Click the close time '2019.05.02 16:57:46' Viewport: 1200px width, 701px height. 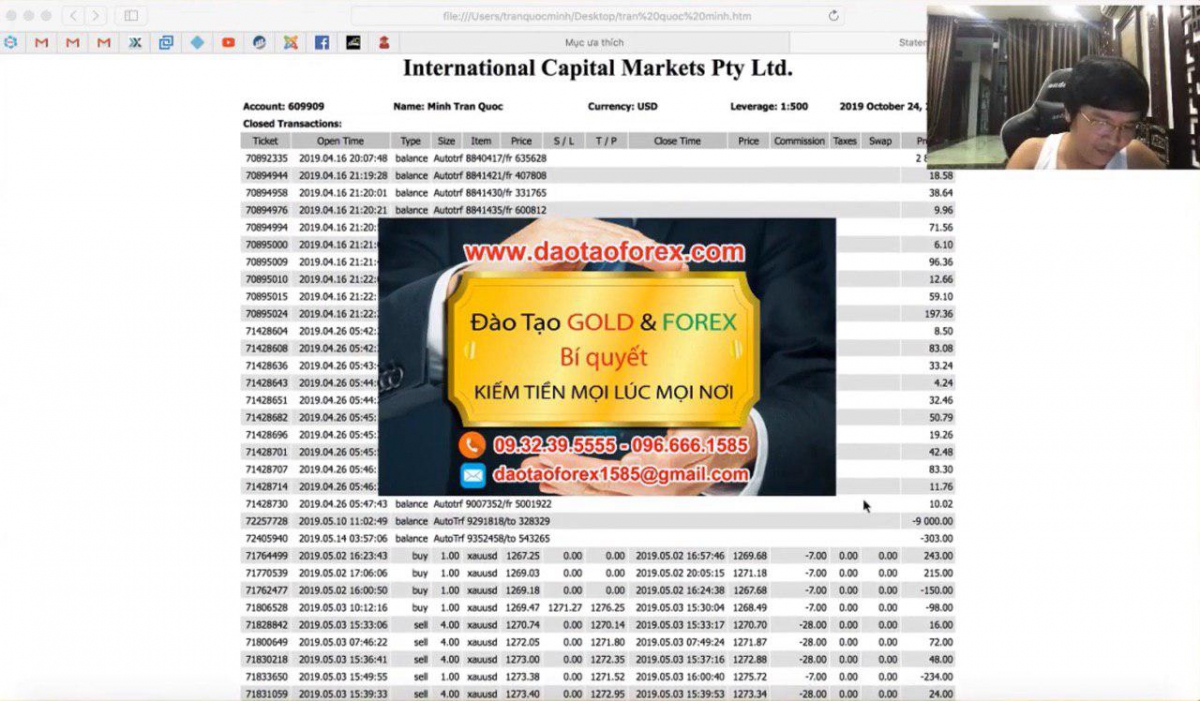coord(680,556)
